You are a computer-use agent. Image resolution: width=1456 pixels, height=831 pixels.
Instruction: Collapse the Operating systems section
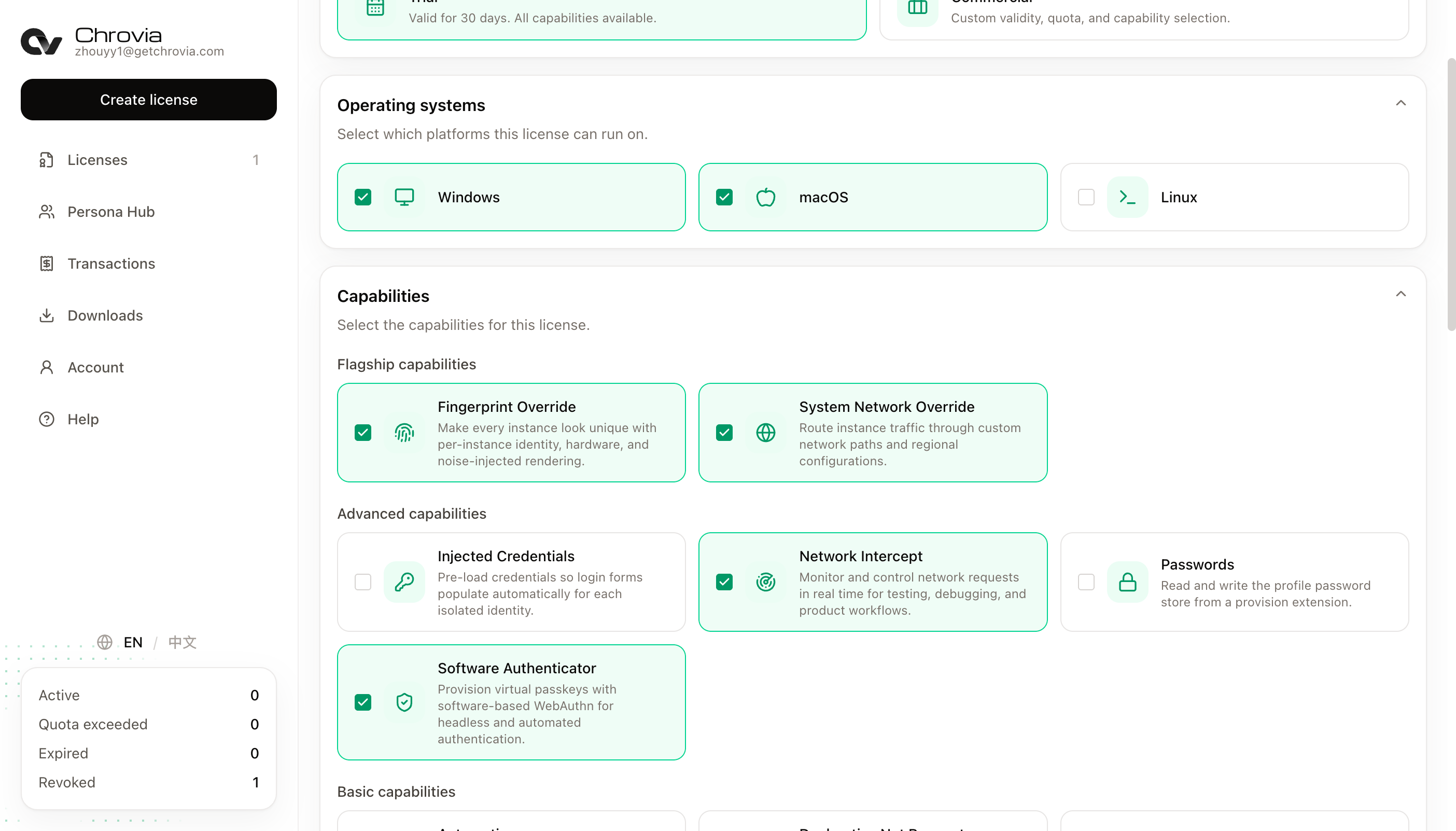coord(1401,103)
